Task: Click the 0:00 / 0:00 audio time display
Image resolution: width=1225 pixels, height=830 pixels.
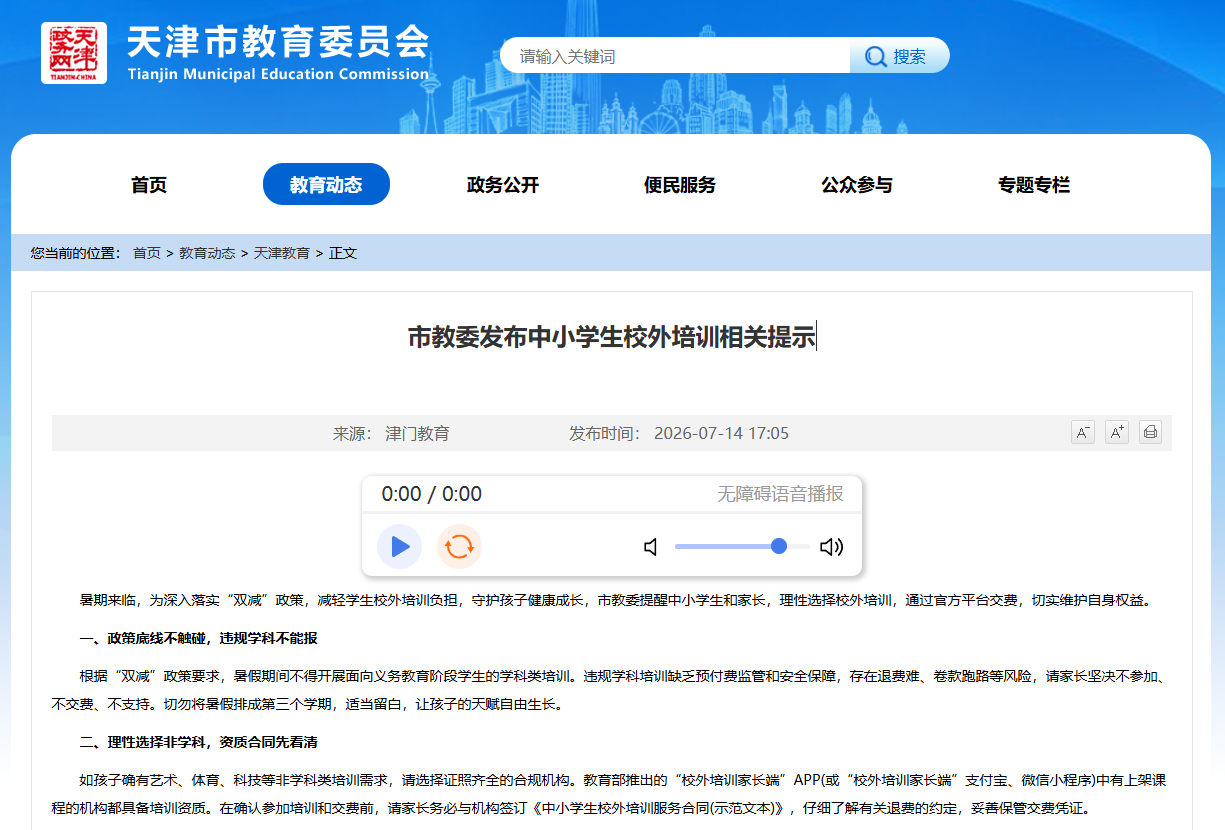Action: [x=432, y=494]
